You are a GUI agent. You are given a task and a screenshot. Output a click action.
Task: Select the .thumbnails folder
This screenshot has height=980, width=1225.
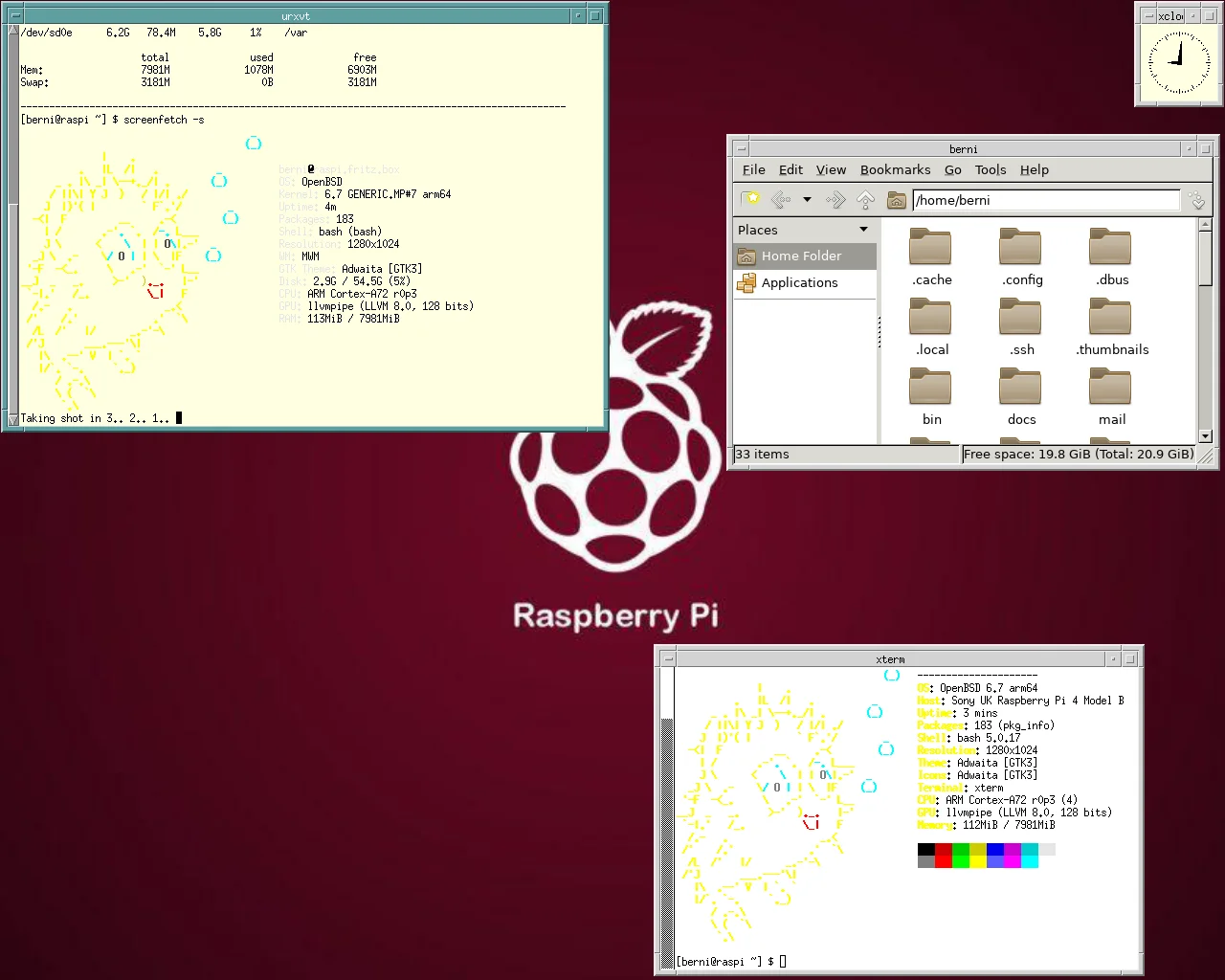pos(1111,326)
